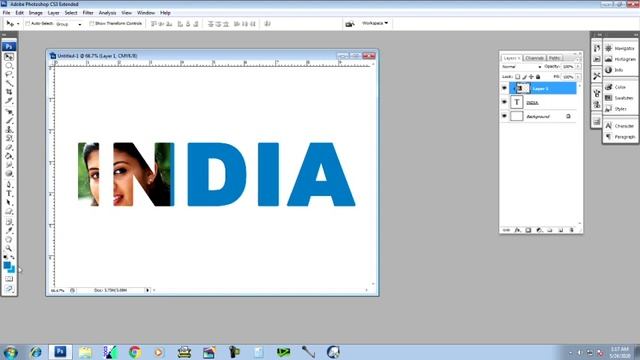Open the Paragraph panel

click(620, 137)
